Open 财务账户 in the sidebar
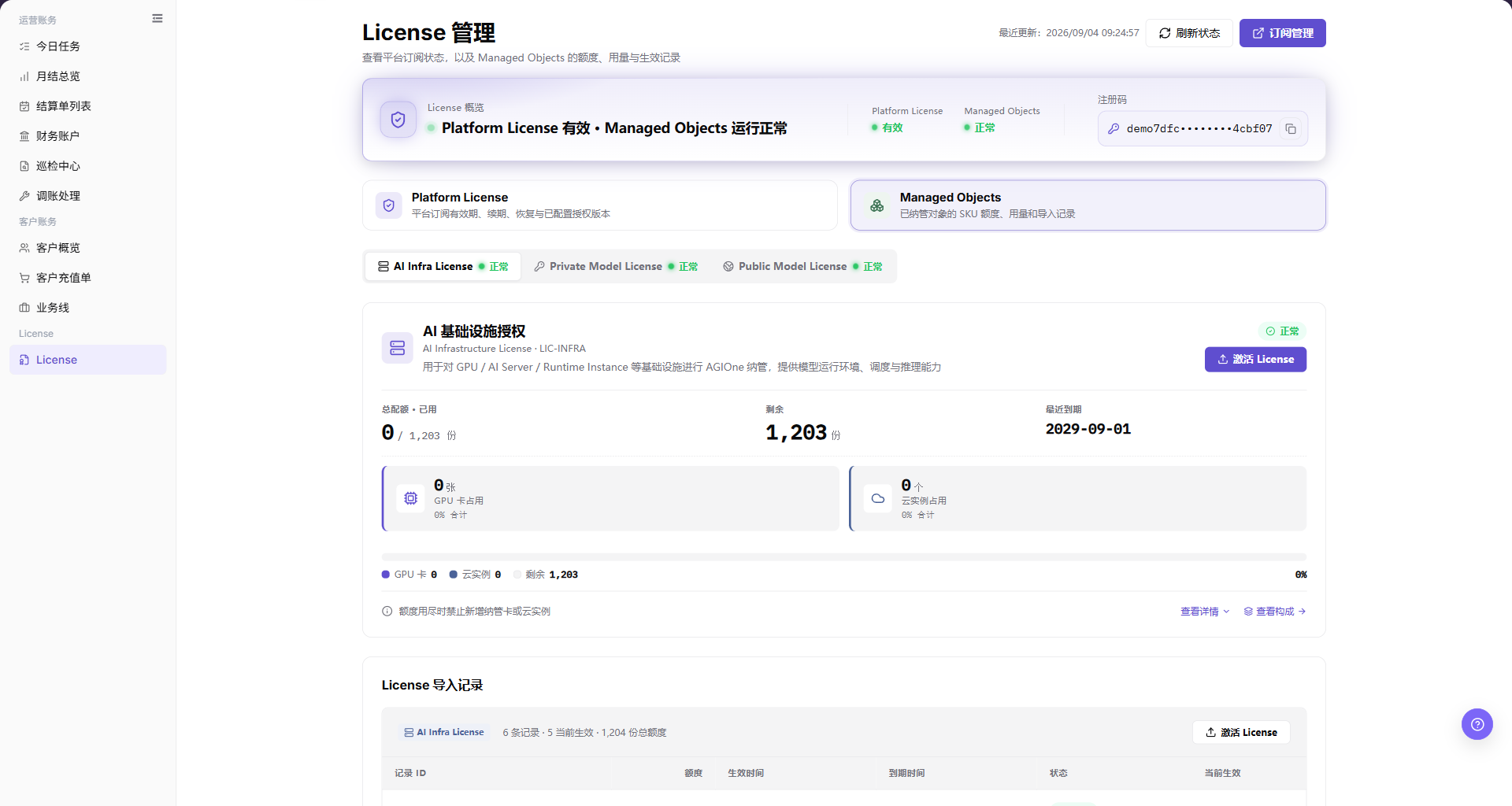The height and width of the screenshot is (806, 1512). click(x=88, y=136)
